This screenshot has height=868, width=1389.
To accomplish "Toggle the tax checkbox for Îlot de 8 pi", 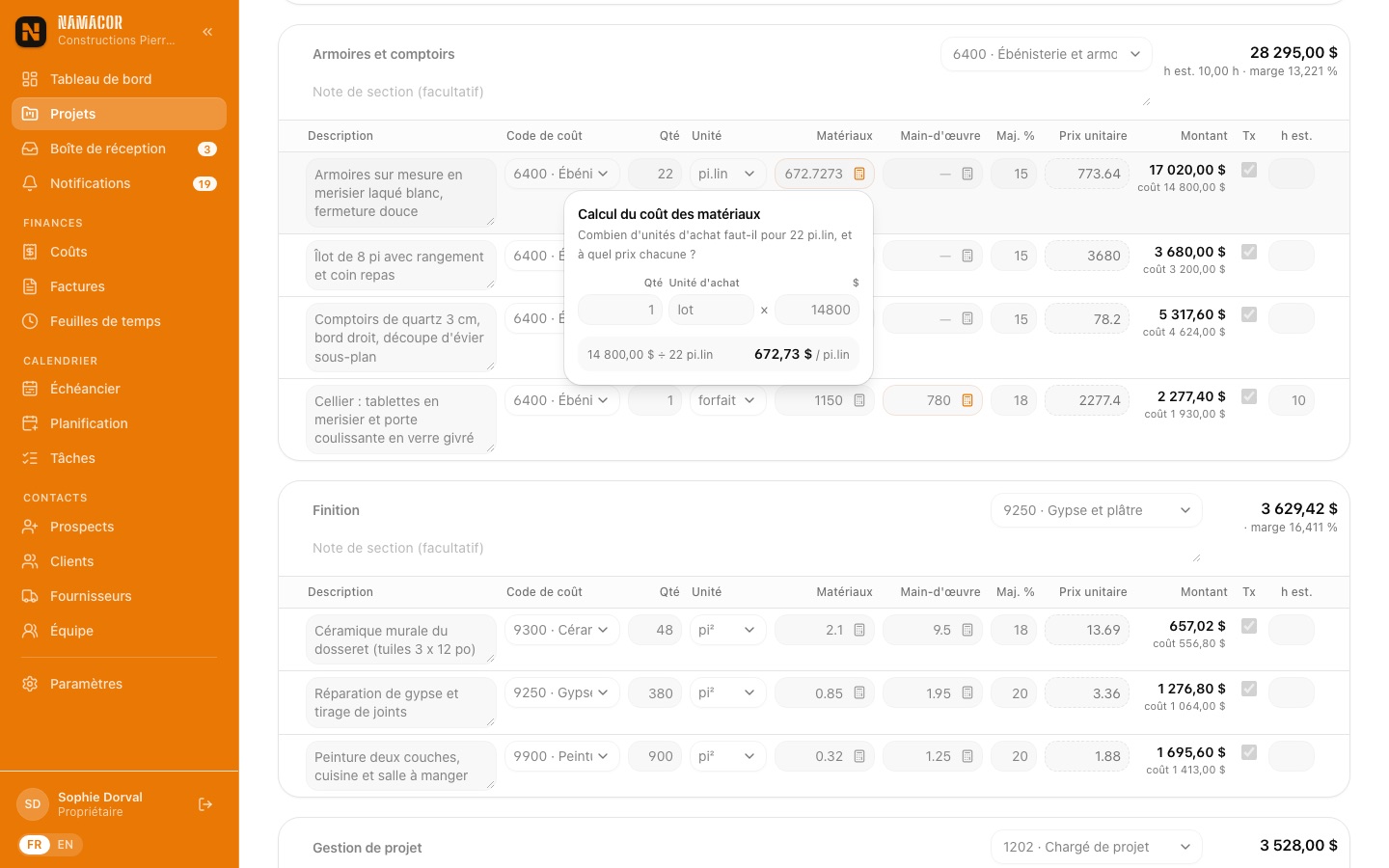I will pyautogui.click(x=1249, y=252).
